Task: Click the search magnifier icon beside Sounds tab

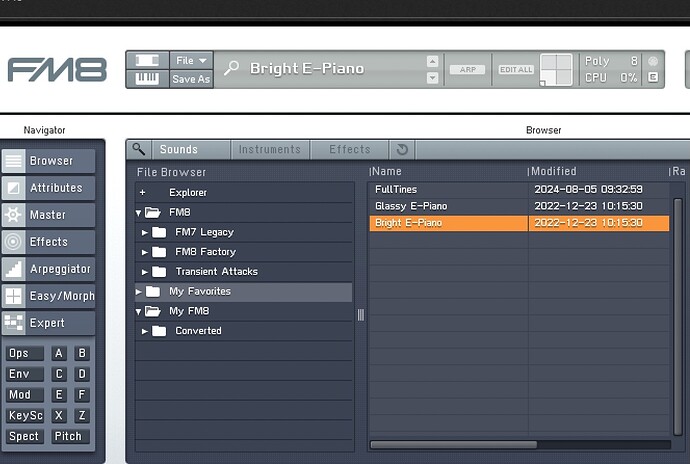Action: [139, 149]
